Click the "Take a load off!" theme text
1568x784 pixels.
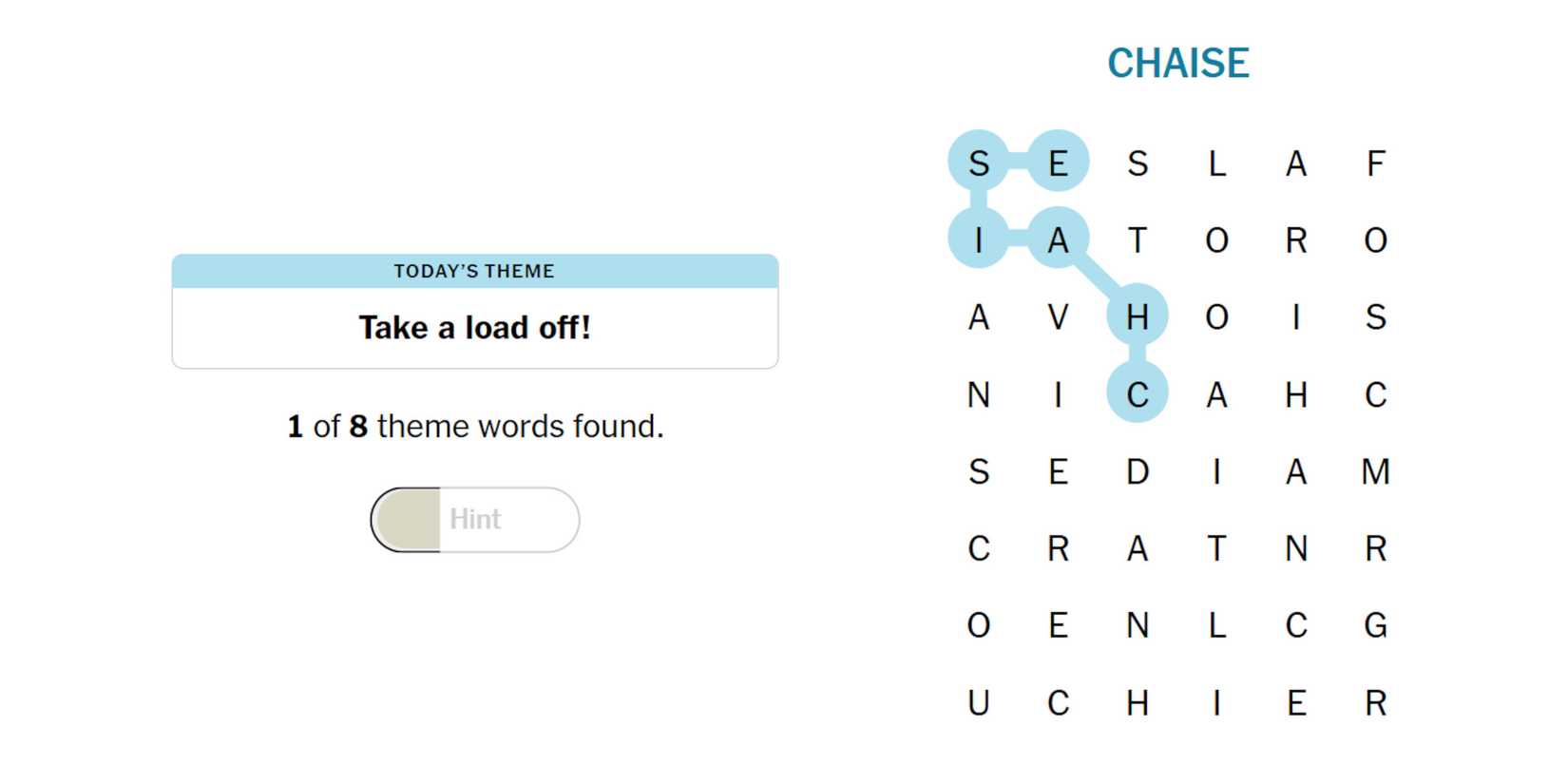(x=475, y=328)
